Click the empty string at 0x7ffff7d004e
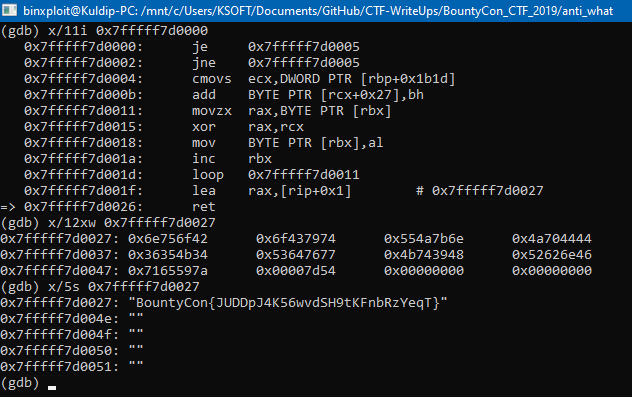The width and height of the screenshot is (632, 397). click(x=136, y=319)
